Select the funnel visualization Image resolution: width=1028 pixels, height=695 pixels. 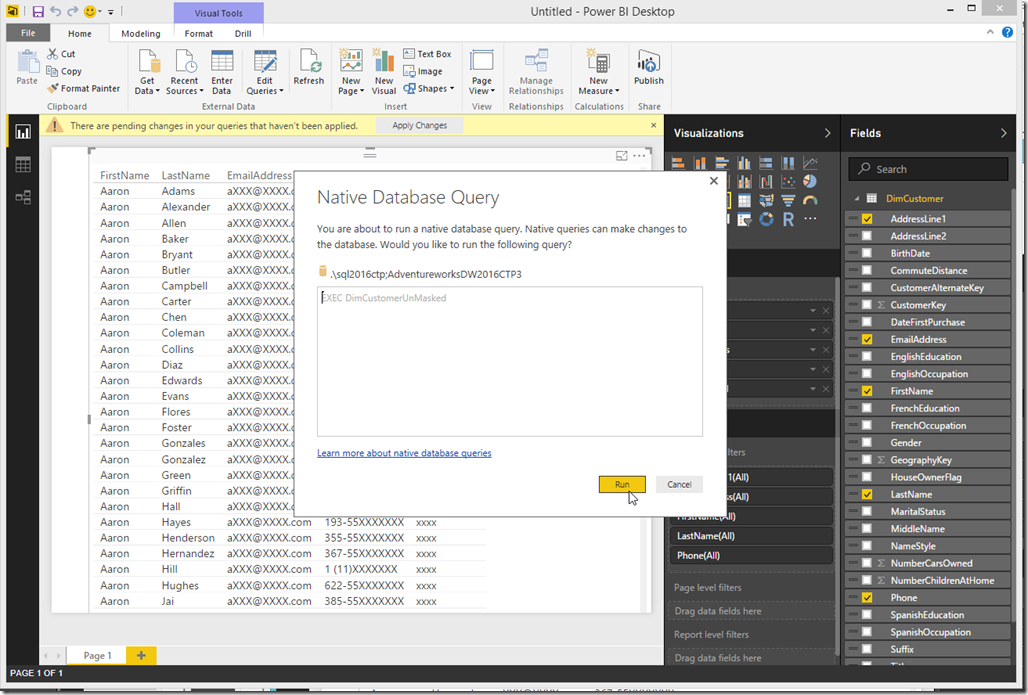(788, 201)
